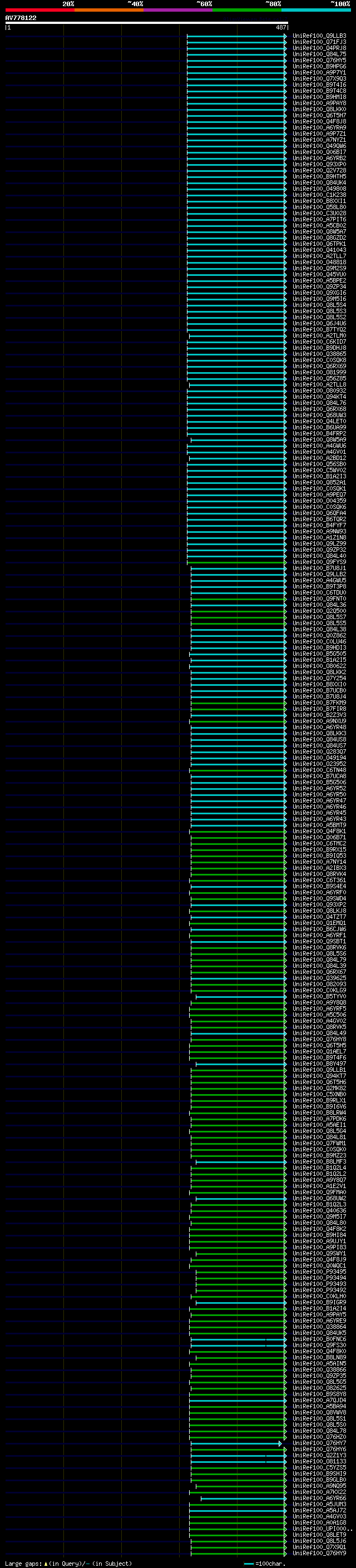Click the purple ~60% legend segment
356x1568 pixels.
tap(179, 10)
